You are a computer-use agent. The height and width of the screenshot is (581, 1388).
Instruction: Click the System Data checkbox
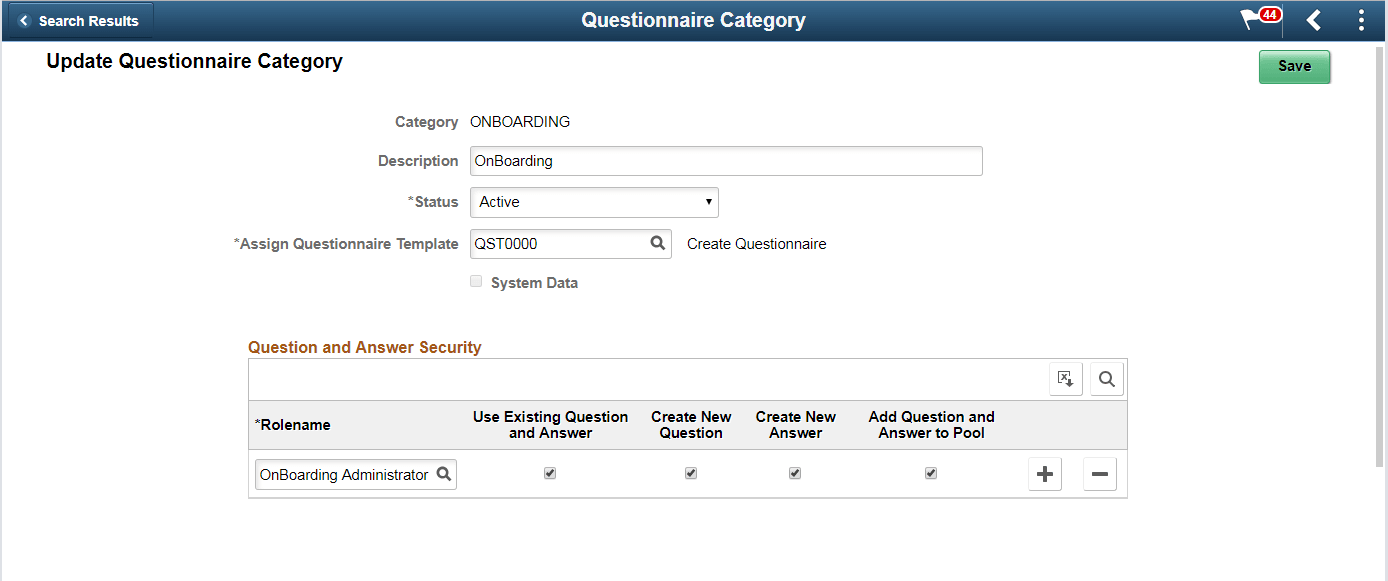click(476, 281)
